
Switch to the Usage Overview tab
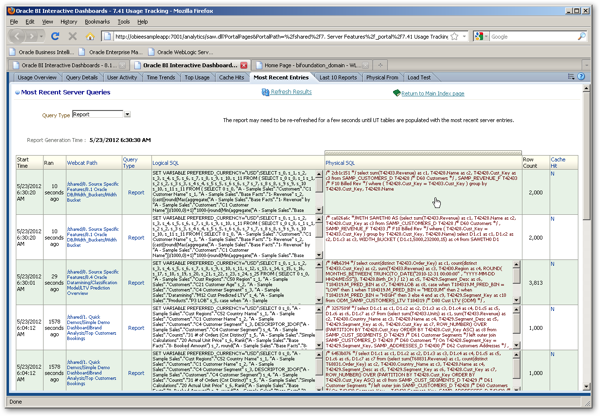click(x=37, y=77)
